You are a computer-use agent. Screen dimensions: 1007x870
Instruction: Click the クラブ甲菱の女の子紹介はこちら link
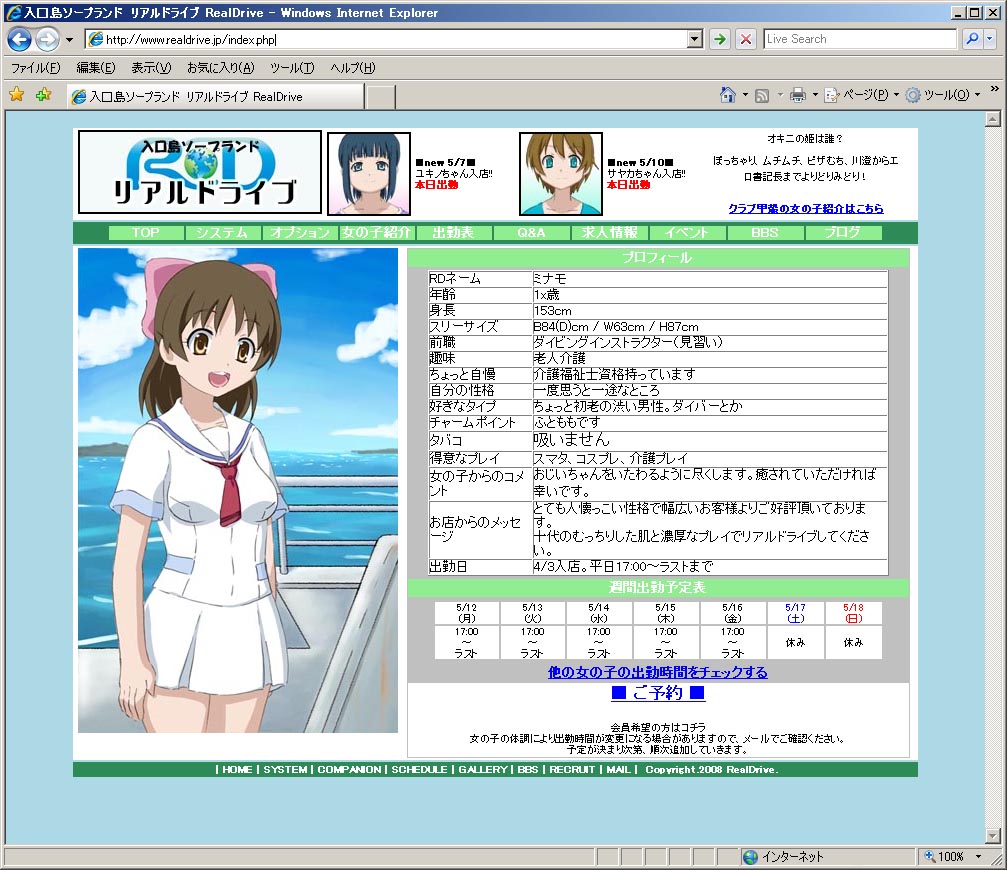coord(806,208)
